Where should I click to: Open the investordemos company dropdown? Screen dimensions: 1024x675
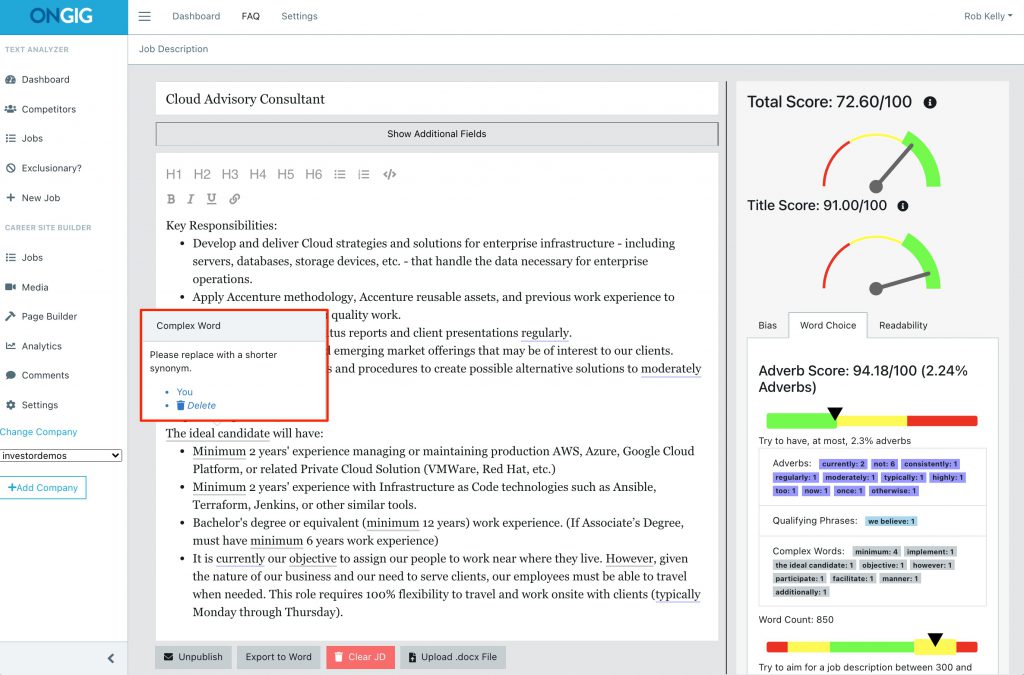(61, 456)
